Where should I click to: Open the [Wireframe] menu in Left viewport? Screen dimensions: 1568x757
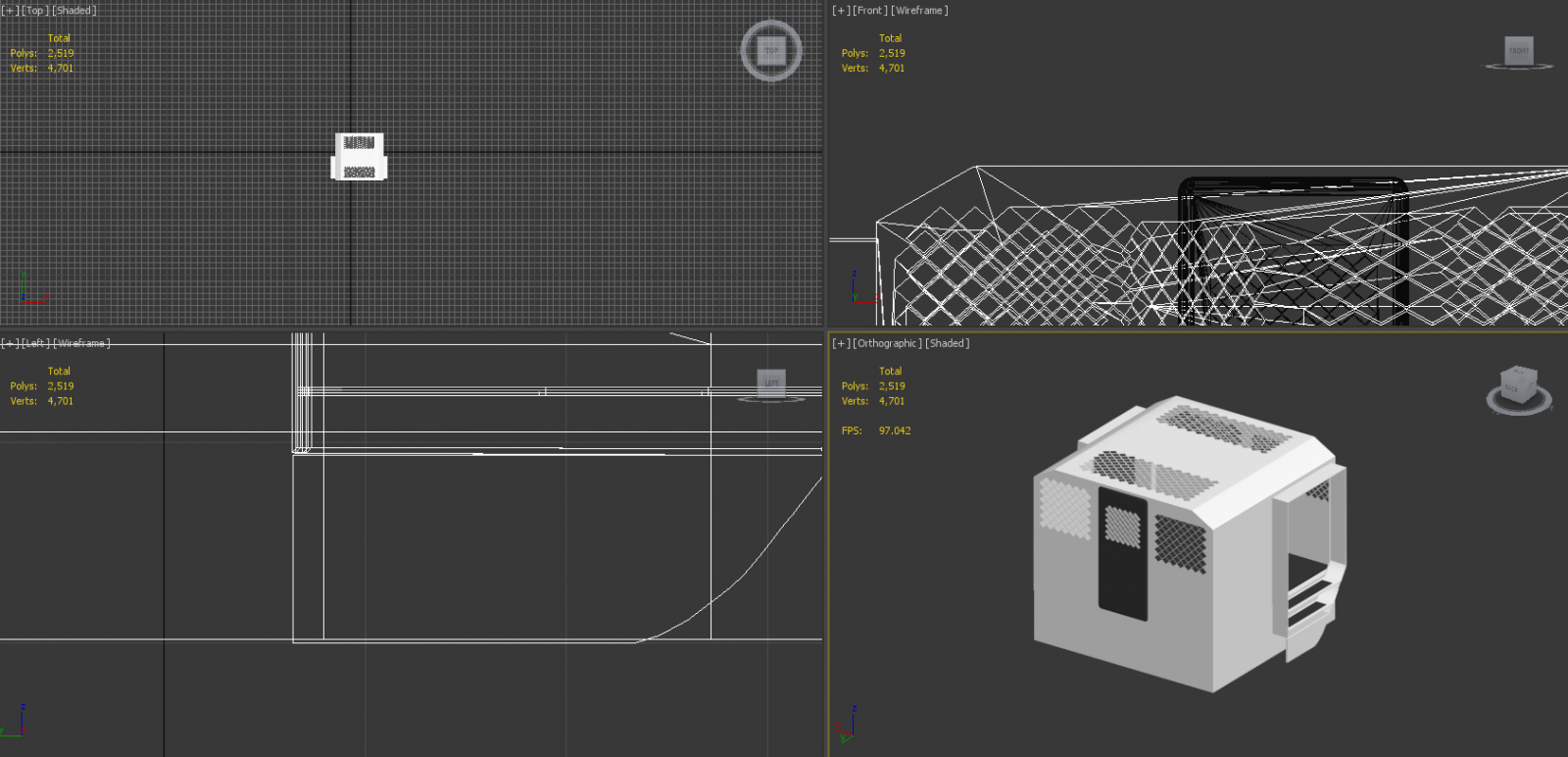pyautogui.click(x=81, y=343)
